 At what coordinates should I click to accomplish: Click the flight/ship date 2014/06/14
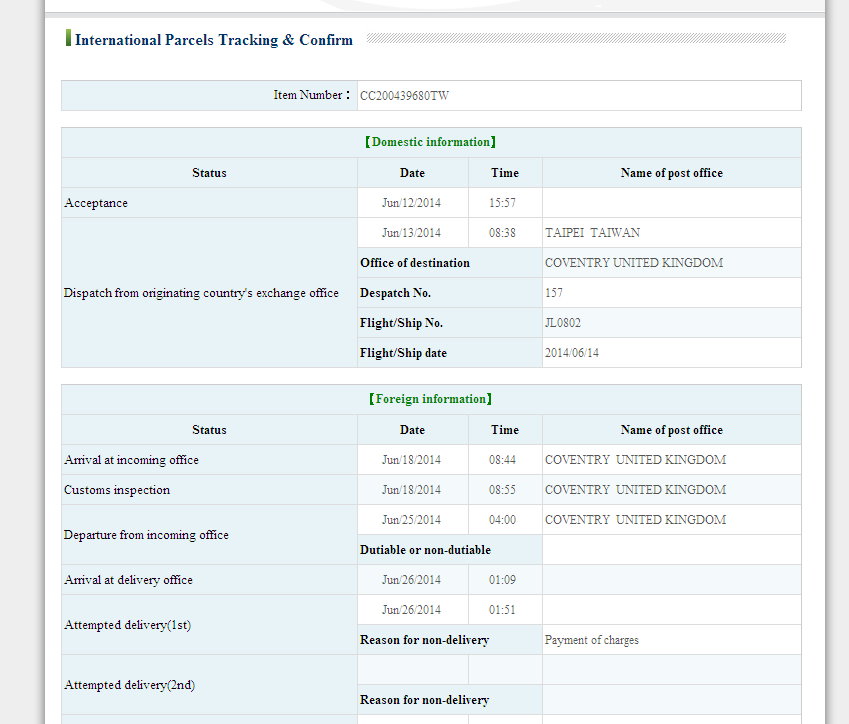point(572,353)
